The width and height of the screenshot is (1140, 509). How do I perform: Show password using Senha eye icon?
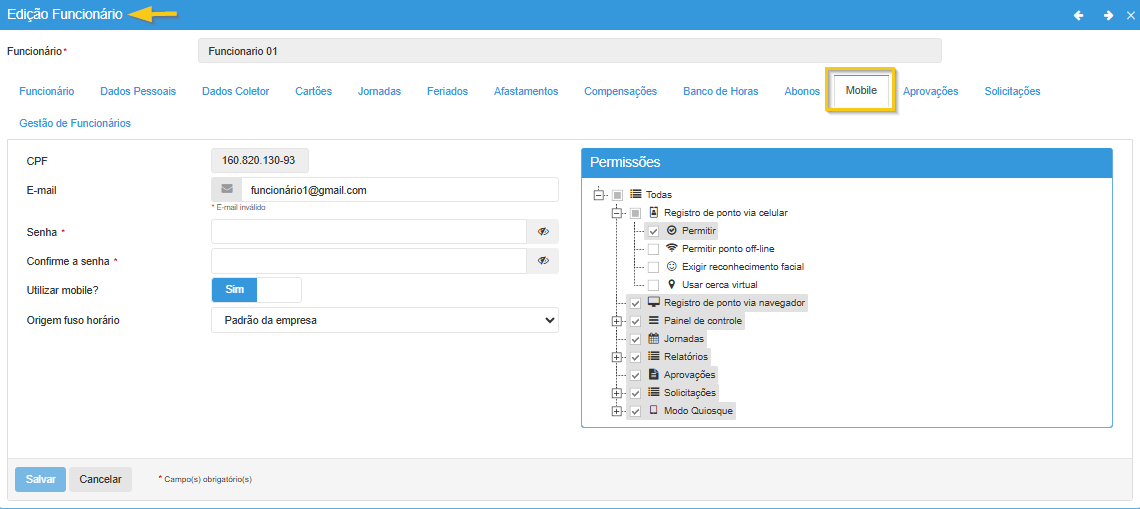tap(543, 232)
